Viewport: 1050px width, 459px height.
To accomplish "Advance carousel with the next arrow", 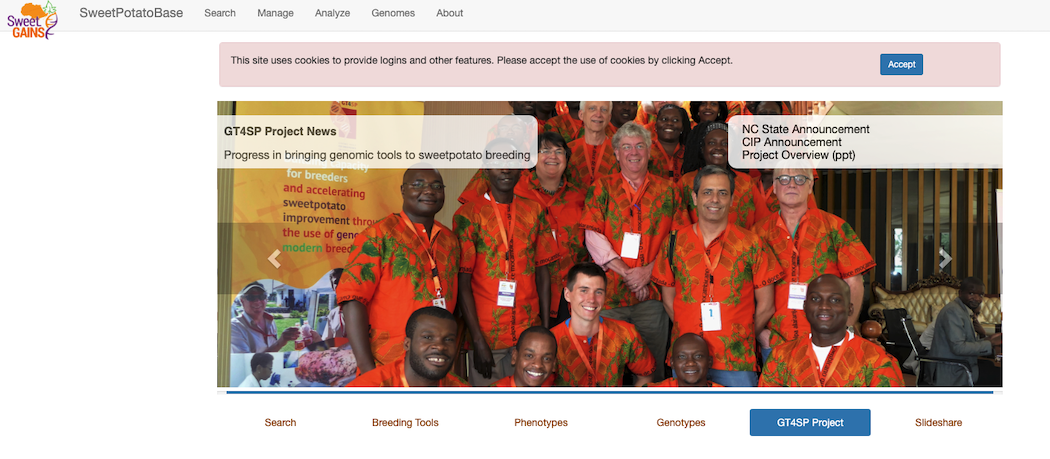I will [945, 259].
